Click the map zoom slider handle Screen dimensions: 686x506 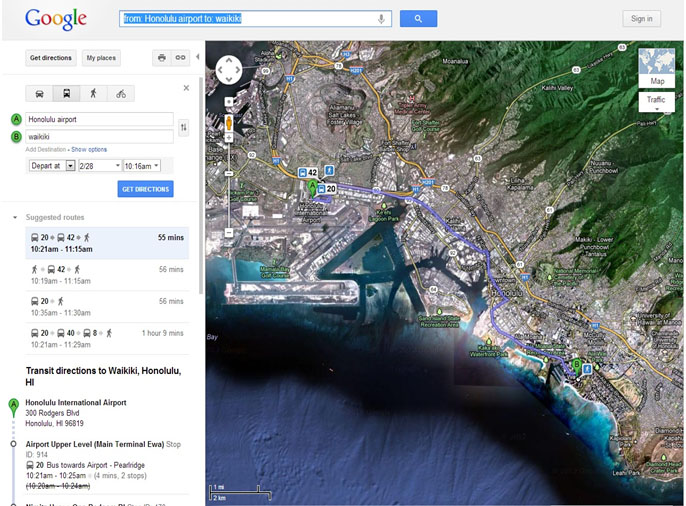(x=229, y=174)
